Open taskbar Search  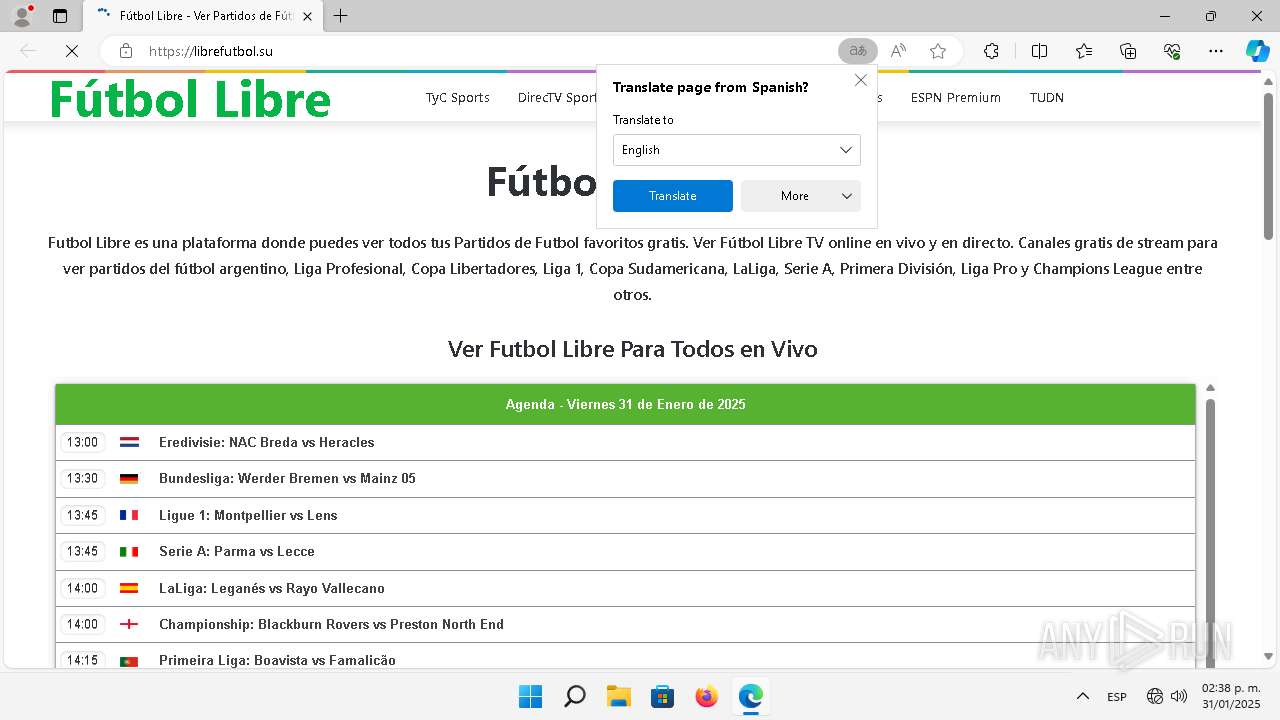coord(574,696)
